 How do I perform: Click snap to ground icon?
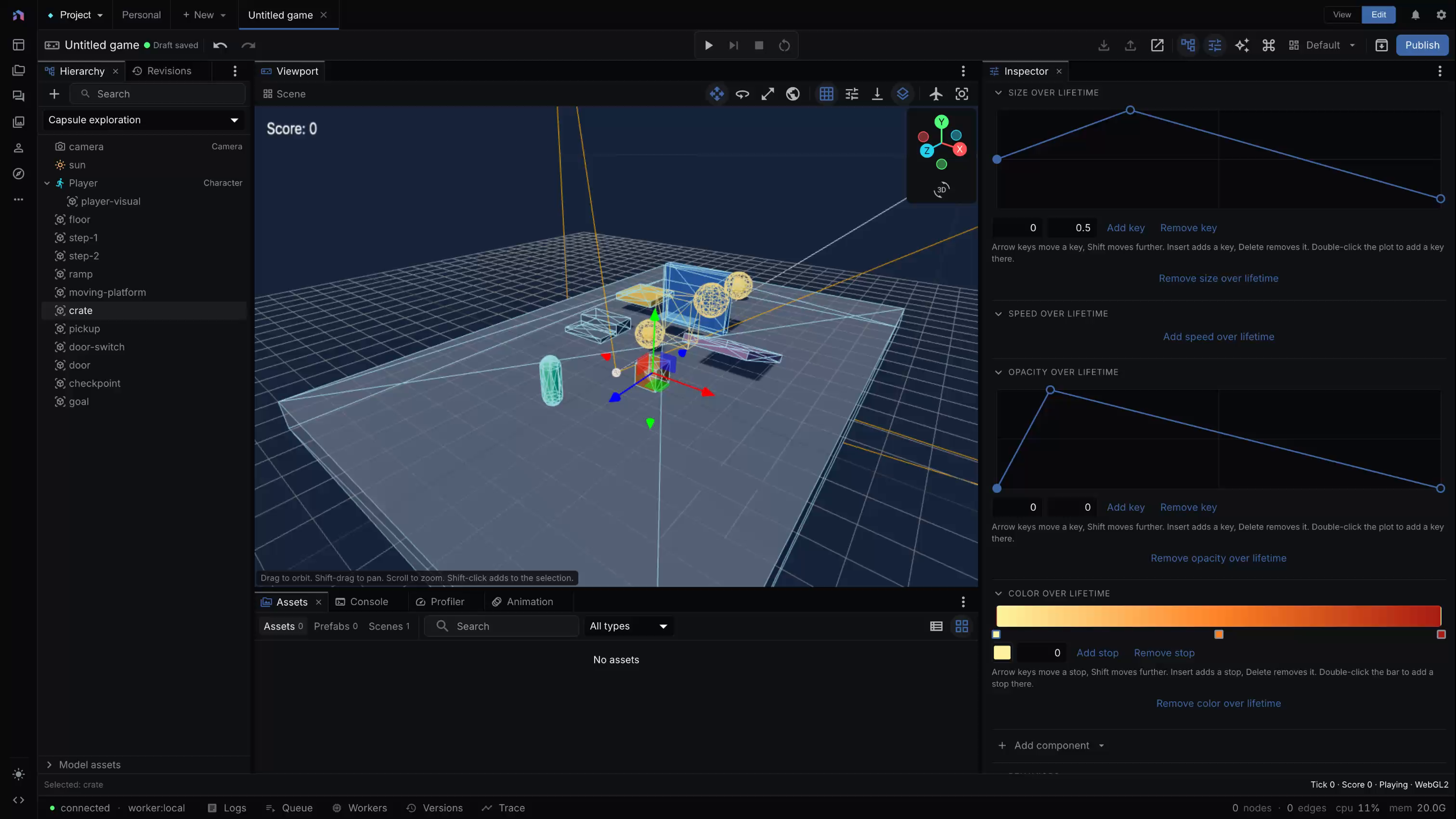tap(877, 94)
